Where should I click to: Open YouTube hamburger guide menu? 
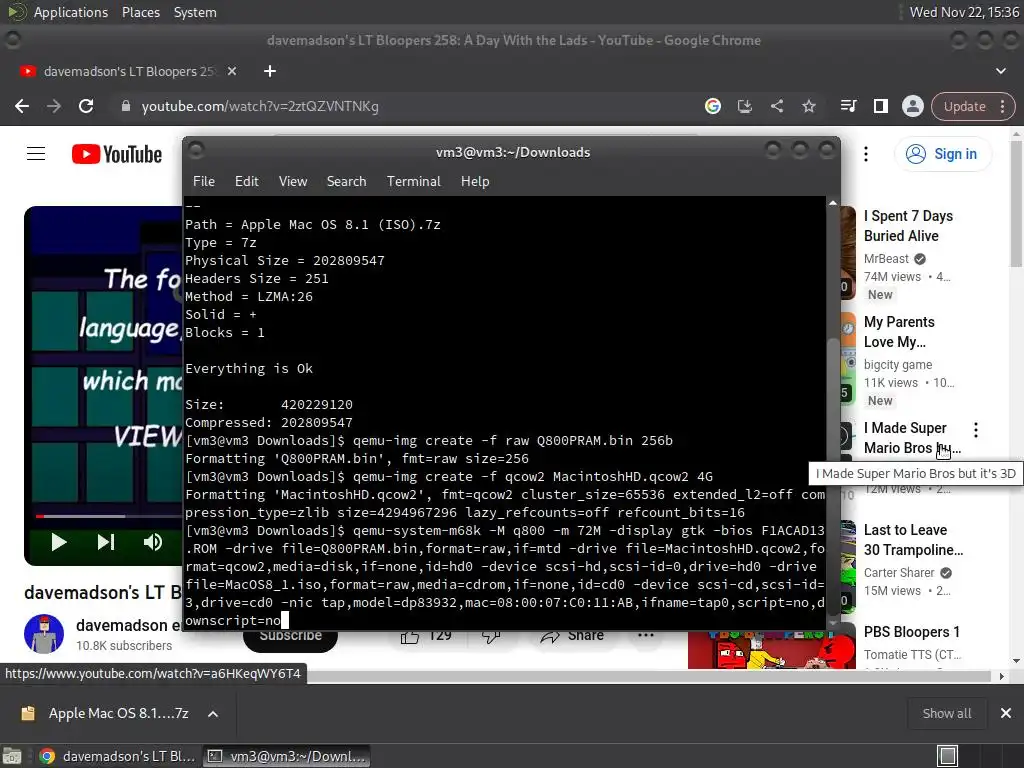click(x=36, y=154)
